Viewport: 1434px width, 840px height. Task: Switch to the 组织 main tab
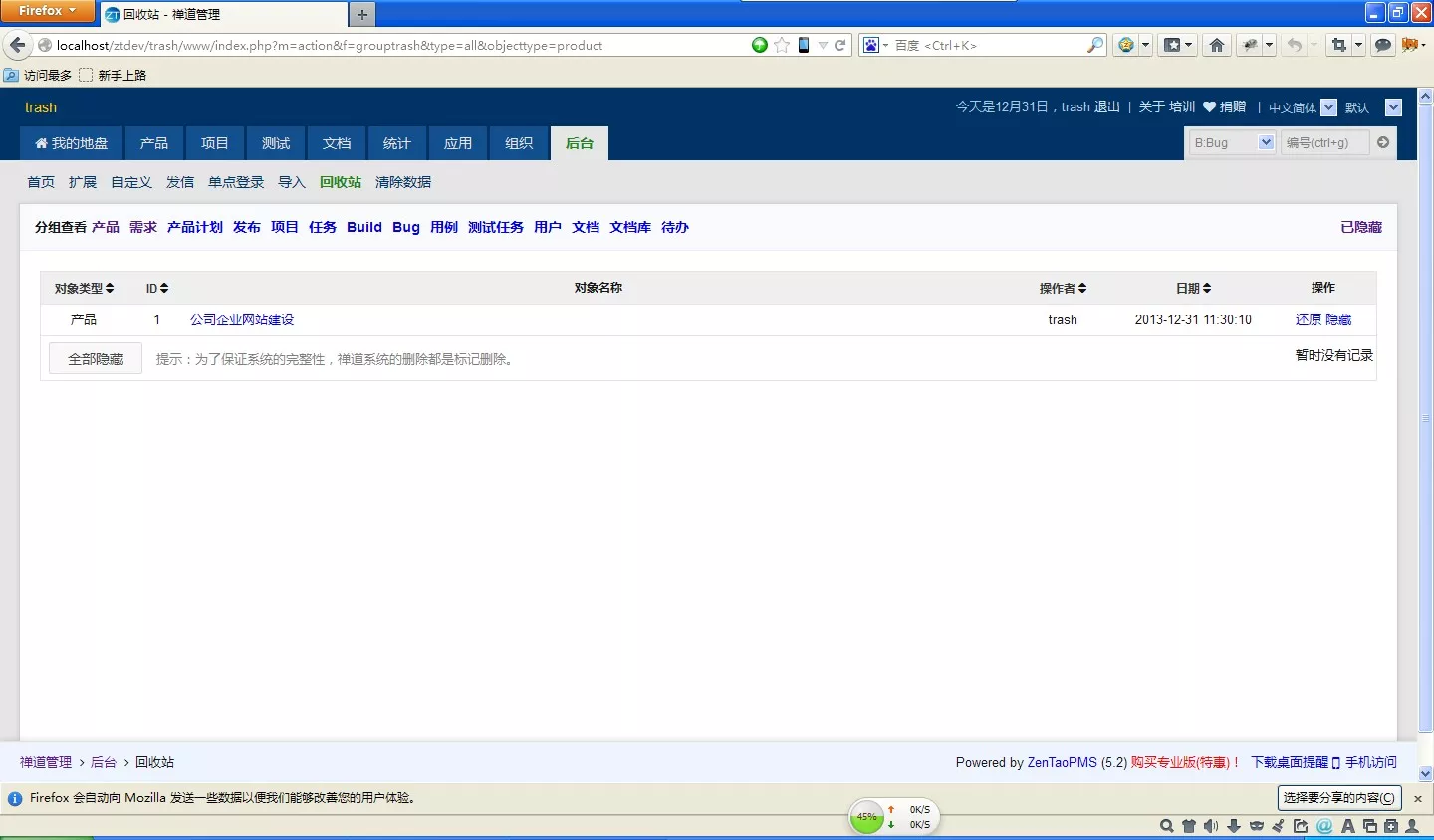[519, 143]
